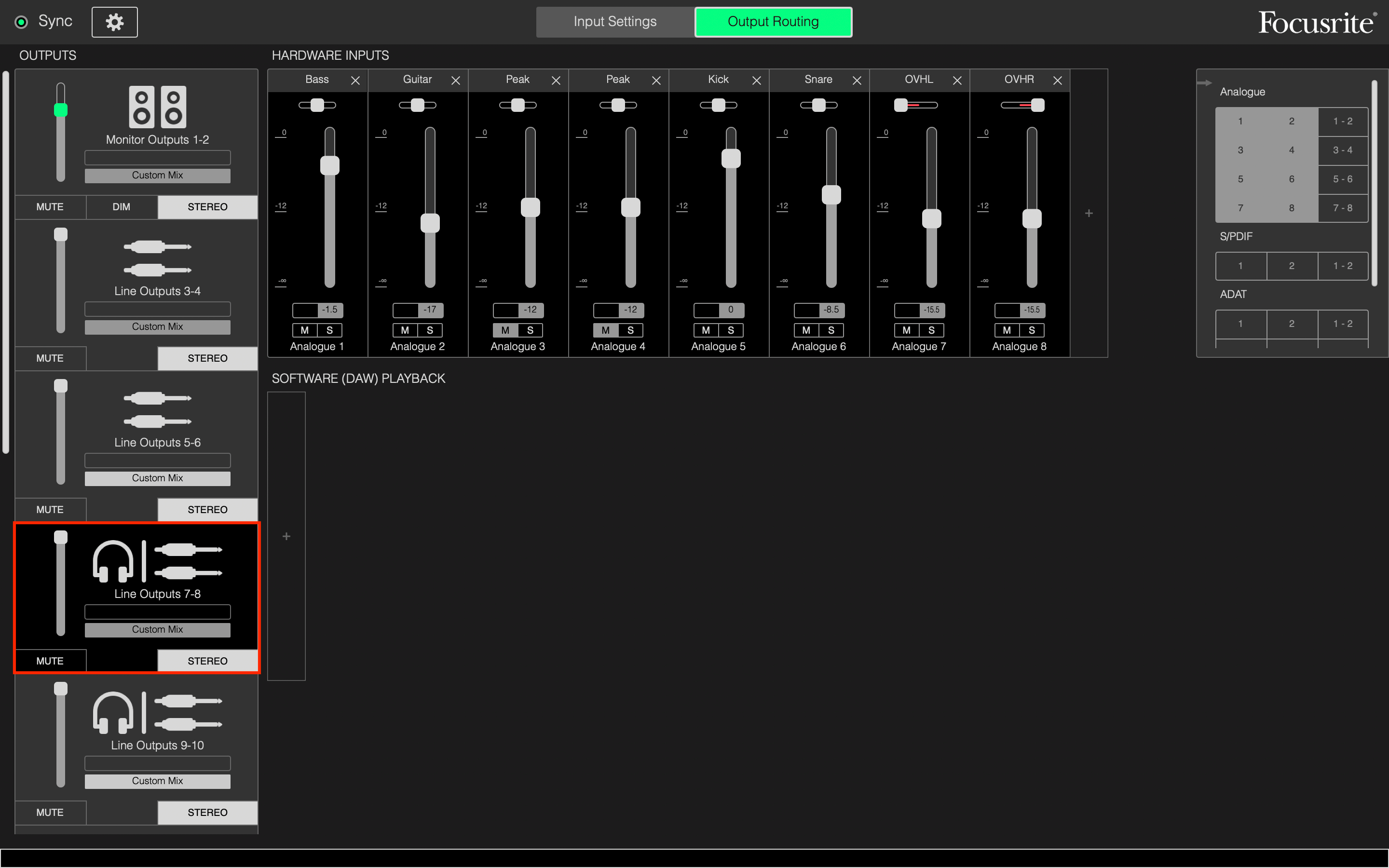This screenshot has height=868, width=1389.
Task: Remove the Analogue 3 Peak channel
Action: pyautogui.click(x=556, y=81)
